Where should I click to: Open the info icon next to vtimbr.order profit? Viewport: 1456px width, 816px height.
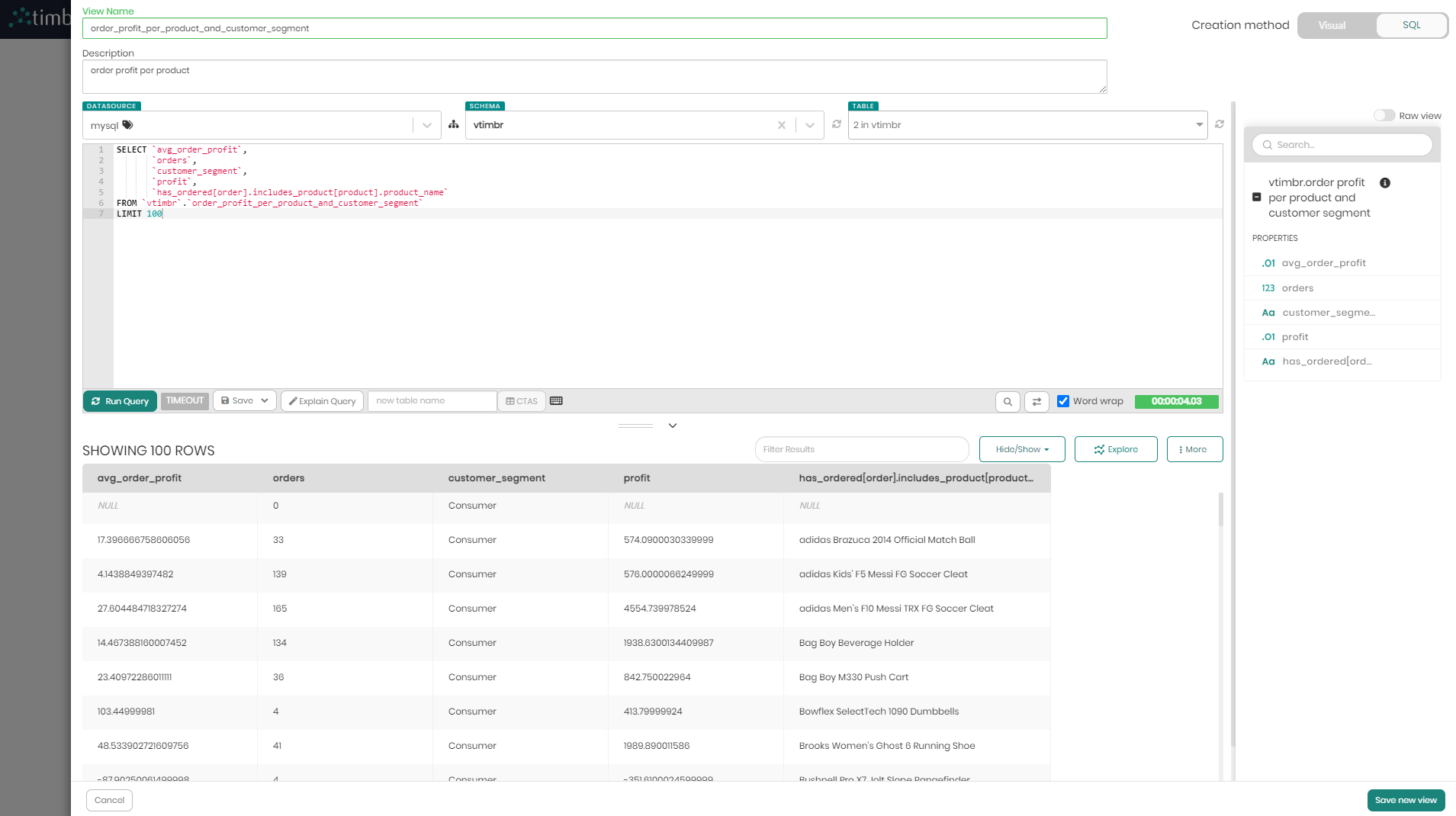(x=1385, y=183)
